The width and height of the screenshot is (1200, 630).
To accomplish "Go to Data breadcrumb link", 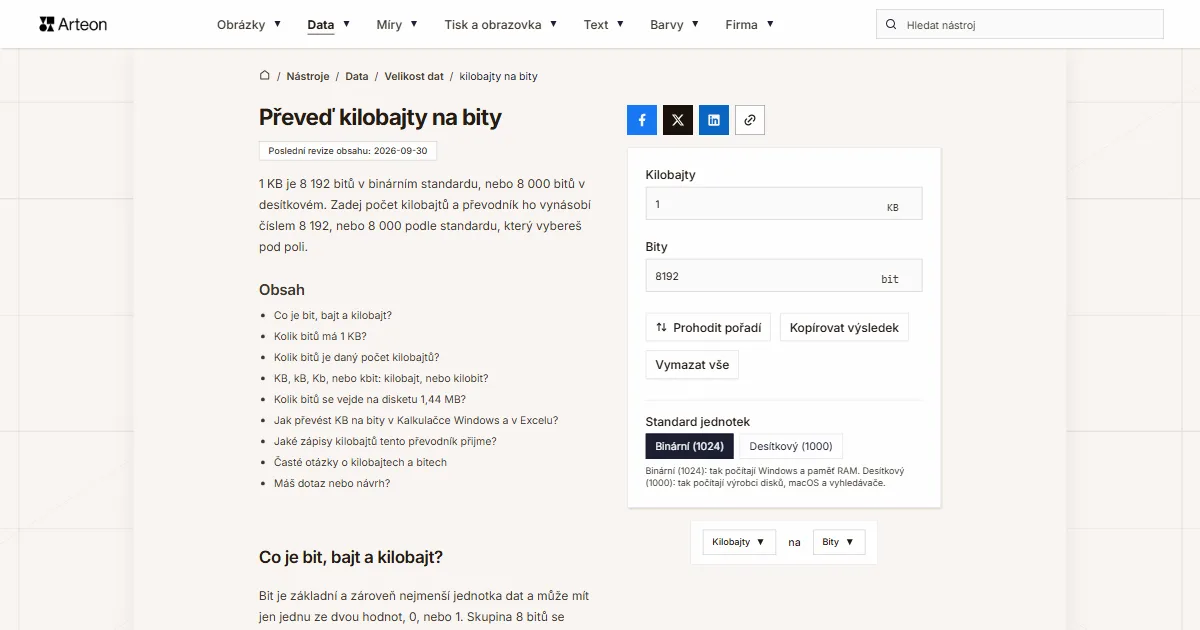I will [357, 76].
